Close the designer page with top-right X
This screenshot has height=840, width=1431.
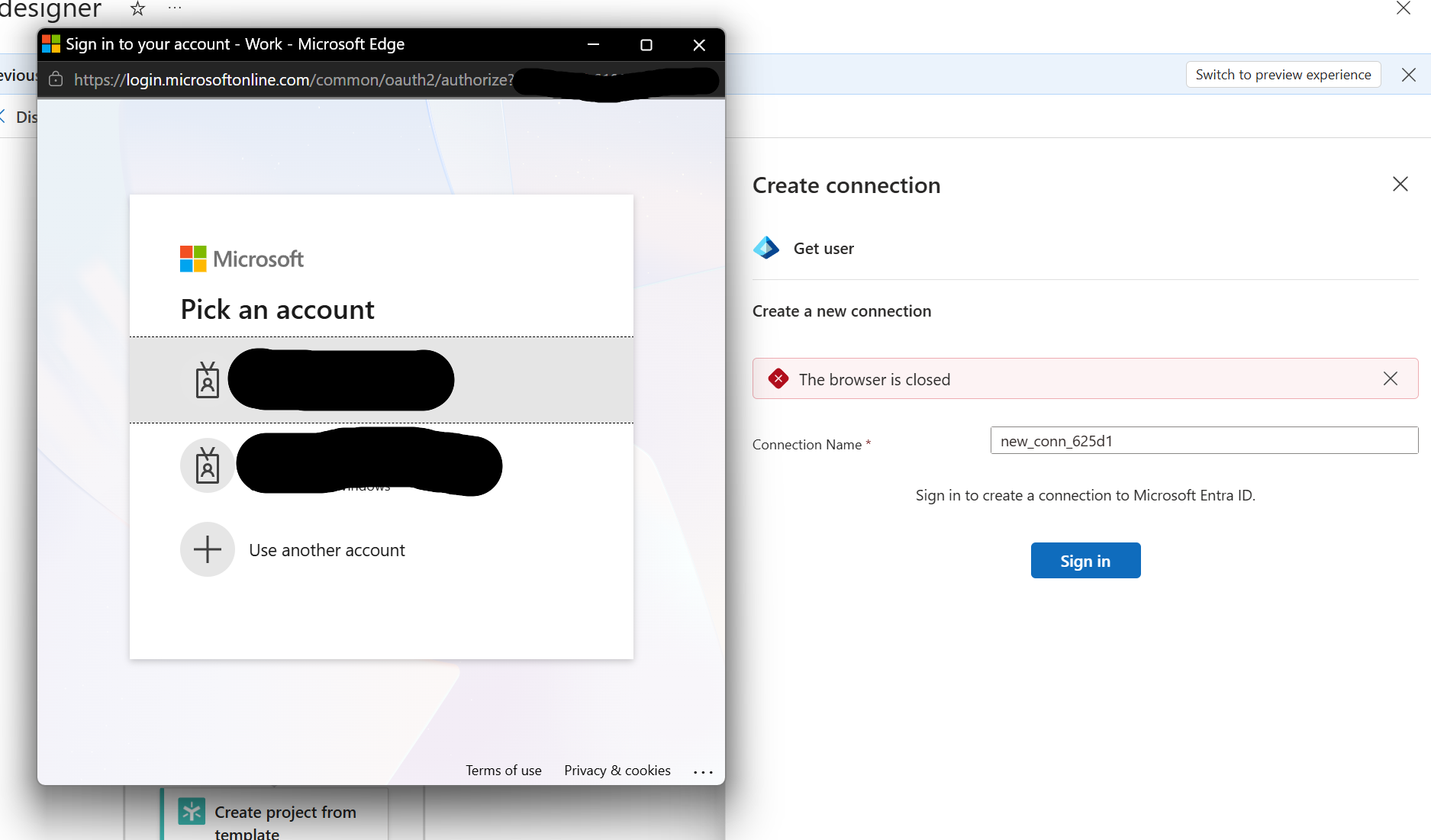pyautogui.click(x=1404, y=8)
